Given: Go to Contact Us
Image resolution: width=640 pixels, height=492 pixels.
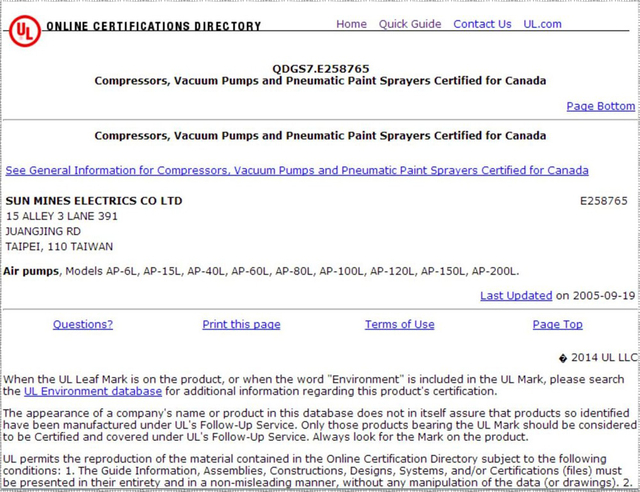Looking at the screenshot, I should click(482, 24).
